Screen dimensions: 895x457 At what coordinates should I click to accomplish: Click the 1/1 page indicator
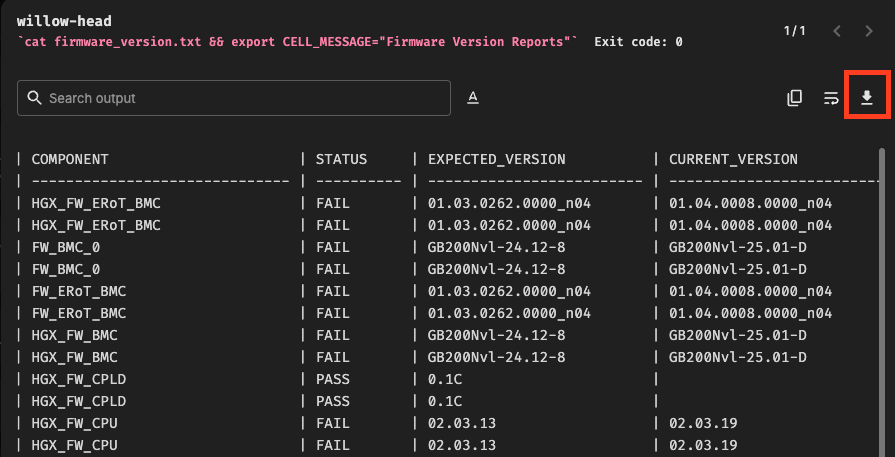pyautogui.click(x=795, y=31)
